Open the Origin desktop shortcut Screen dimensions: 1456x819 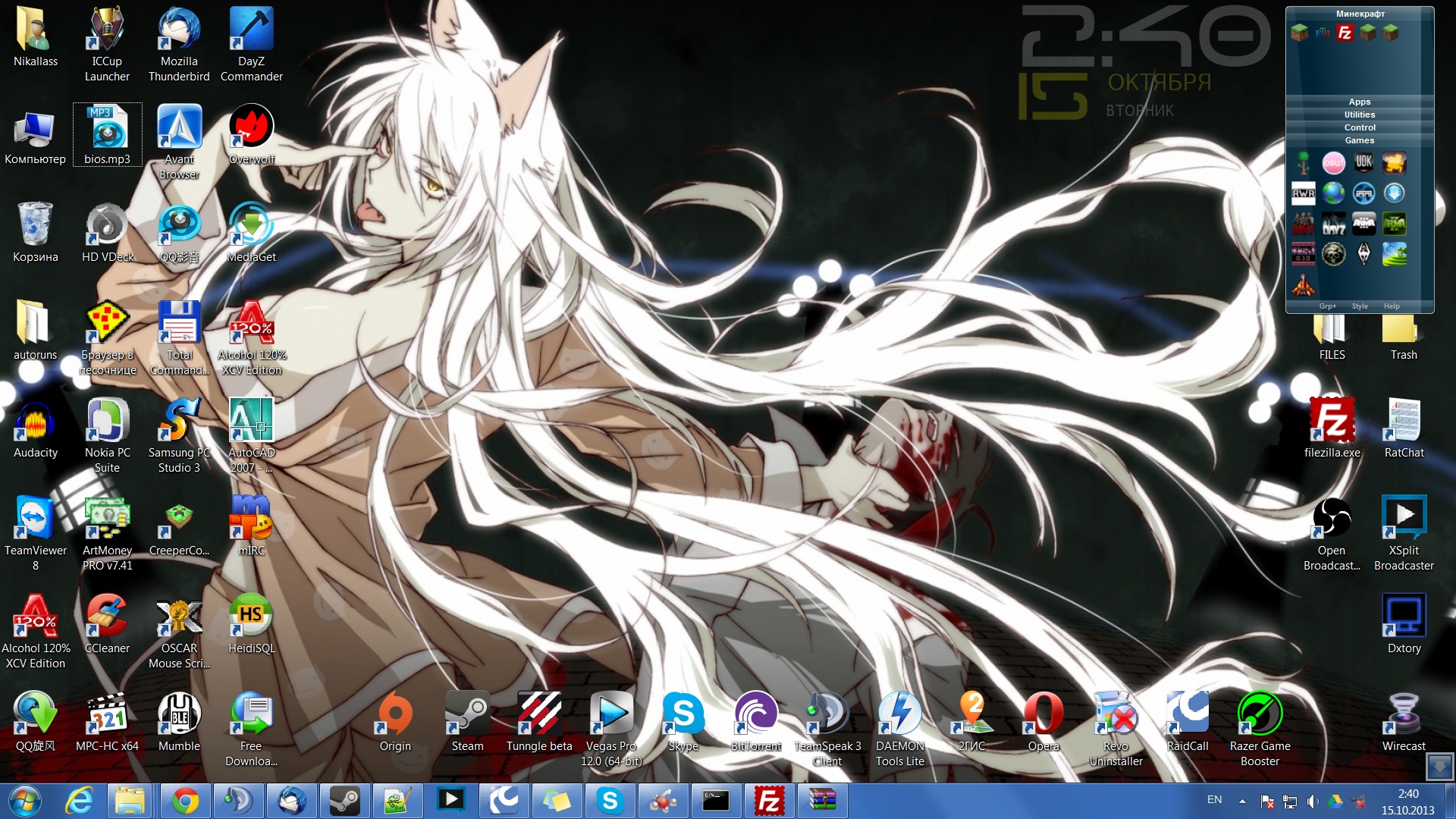[x=395, y=721]
